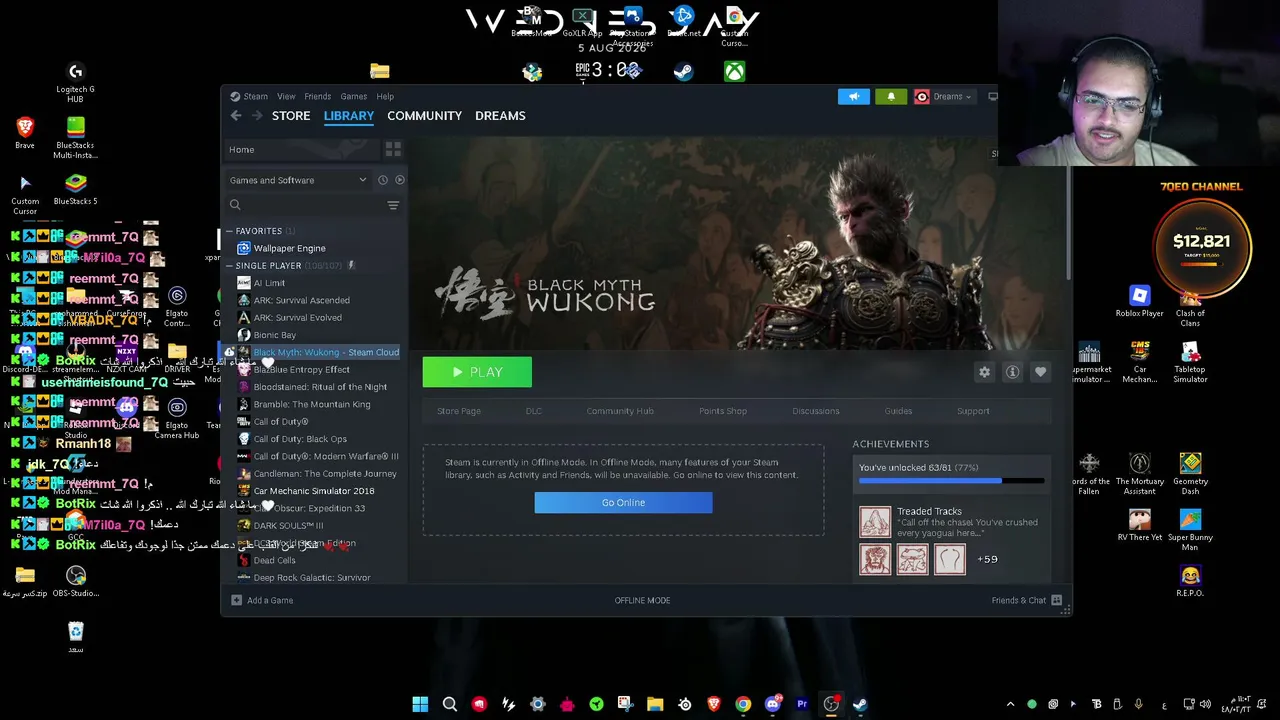Open the Steam menu
1280x720 pixels.
click(x=255, y=96)
